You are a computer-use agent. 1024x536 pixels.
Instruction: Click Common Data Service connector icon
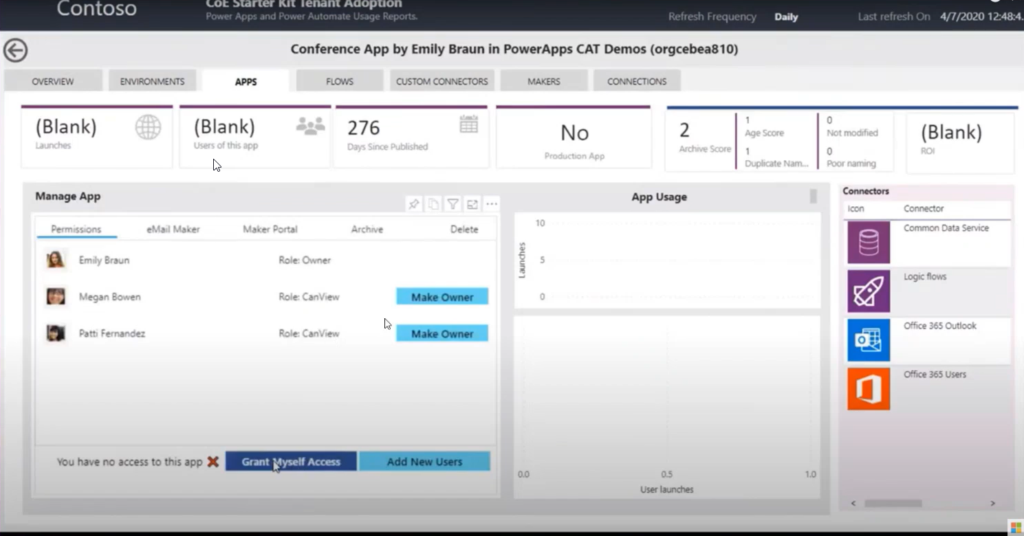tap(869, 242)
